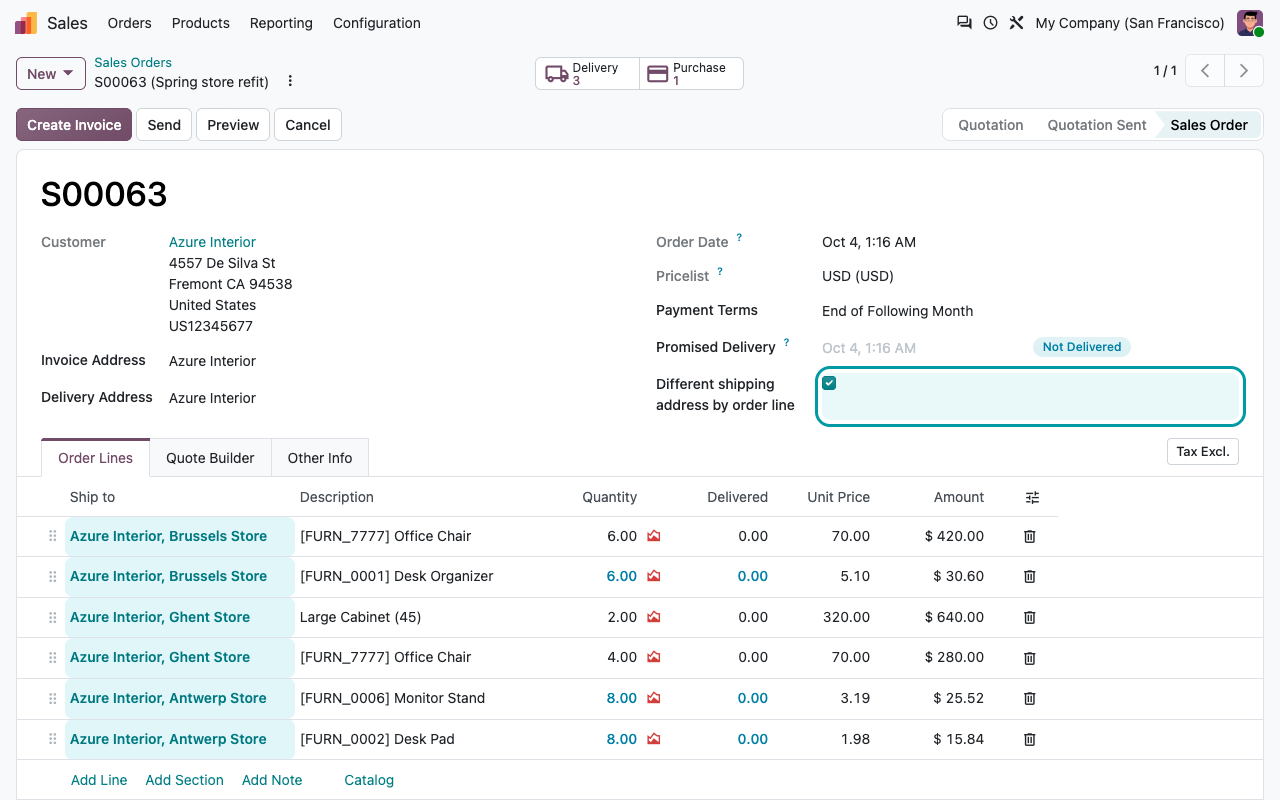Switch to the Quote Builder tab
The width and height of the screenshot is (1280, 800).
(210, 458)
